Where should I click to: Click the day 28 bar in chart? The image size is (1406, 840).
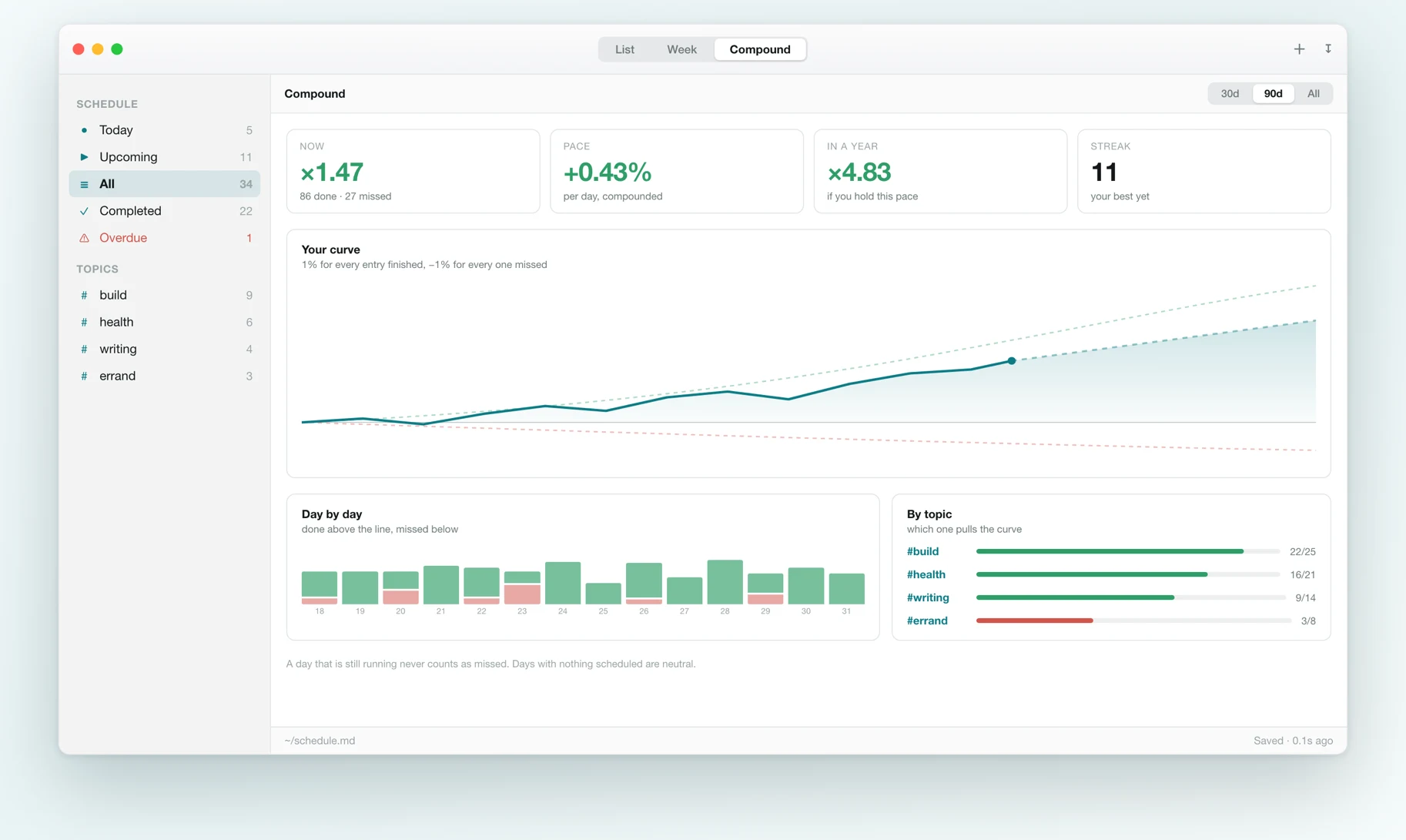tap(725, 582)
